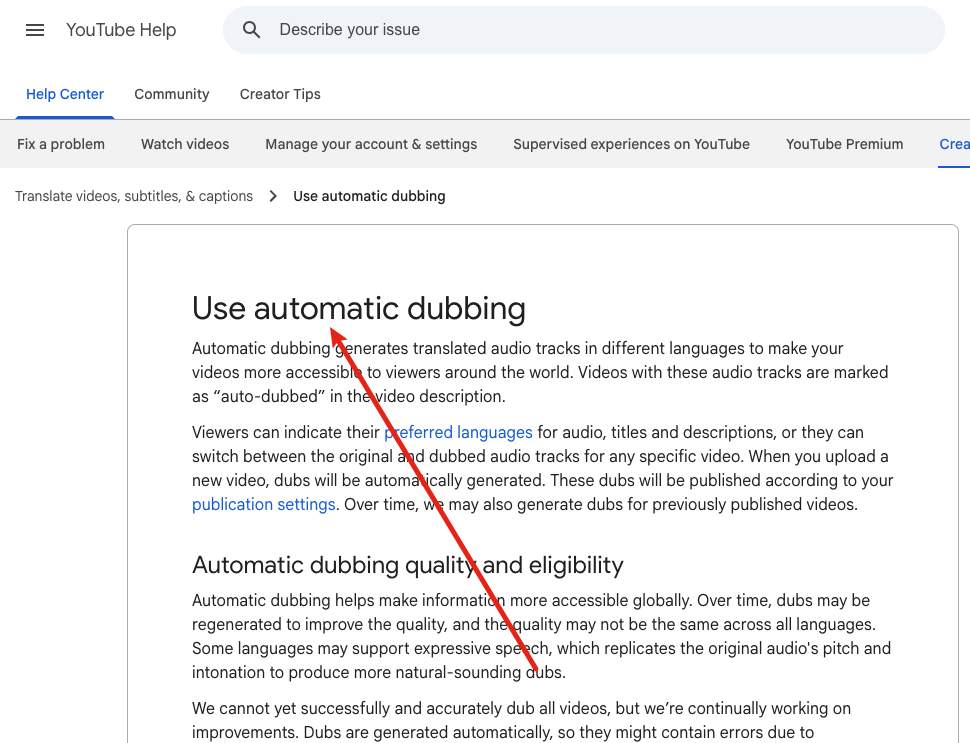Open the 'publication settings' link
Image resolution: width=970 pixels, height=743 pixels.
pyautogui.click(x=263, y=504)
